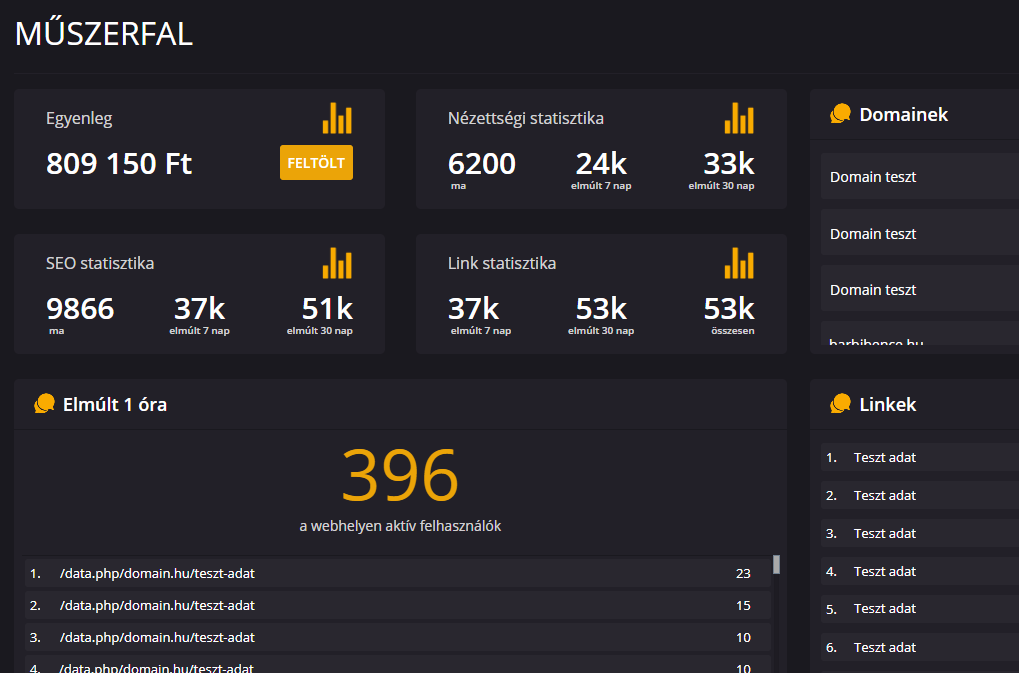1019x673 pixels.
Task: Open Linkek entry 2. Teszt adat
Action: pyautogui.click(x=920, y=495)
